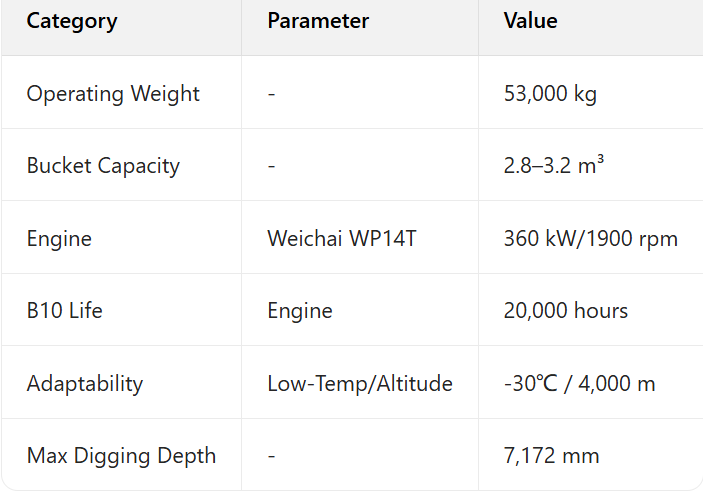Select the -30℃ / 4,000 m value
Image resolution: width=703 pixels, height=491 pixels.
[x=580, y=384]
